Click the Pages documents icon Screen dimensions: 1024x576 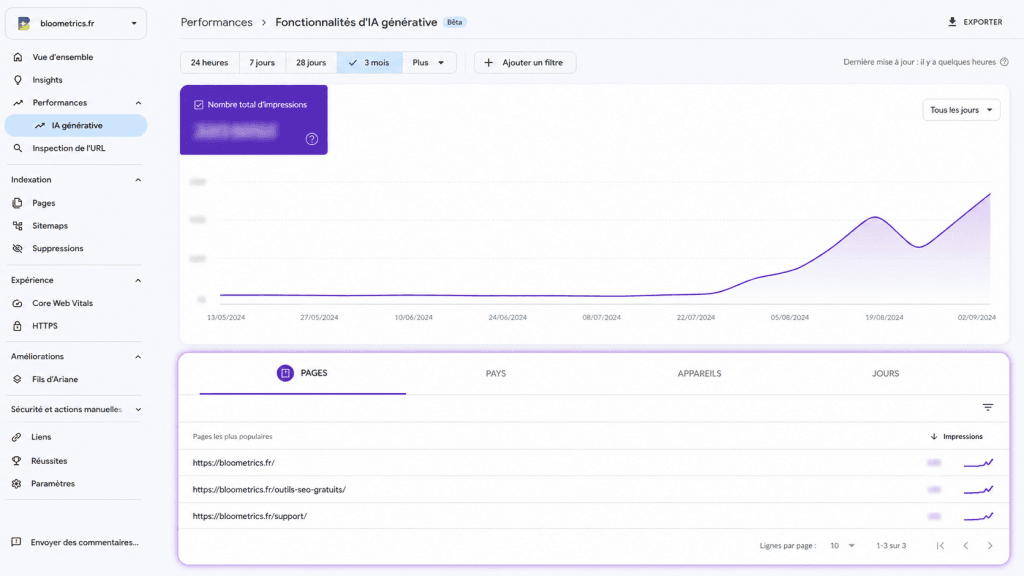18,203
